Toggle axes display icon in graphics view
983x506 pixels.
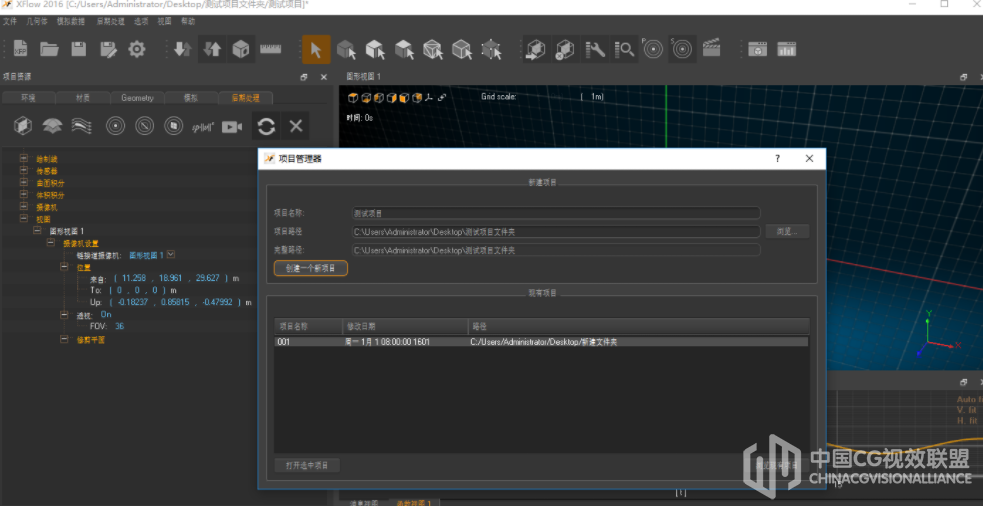[429, 98]
